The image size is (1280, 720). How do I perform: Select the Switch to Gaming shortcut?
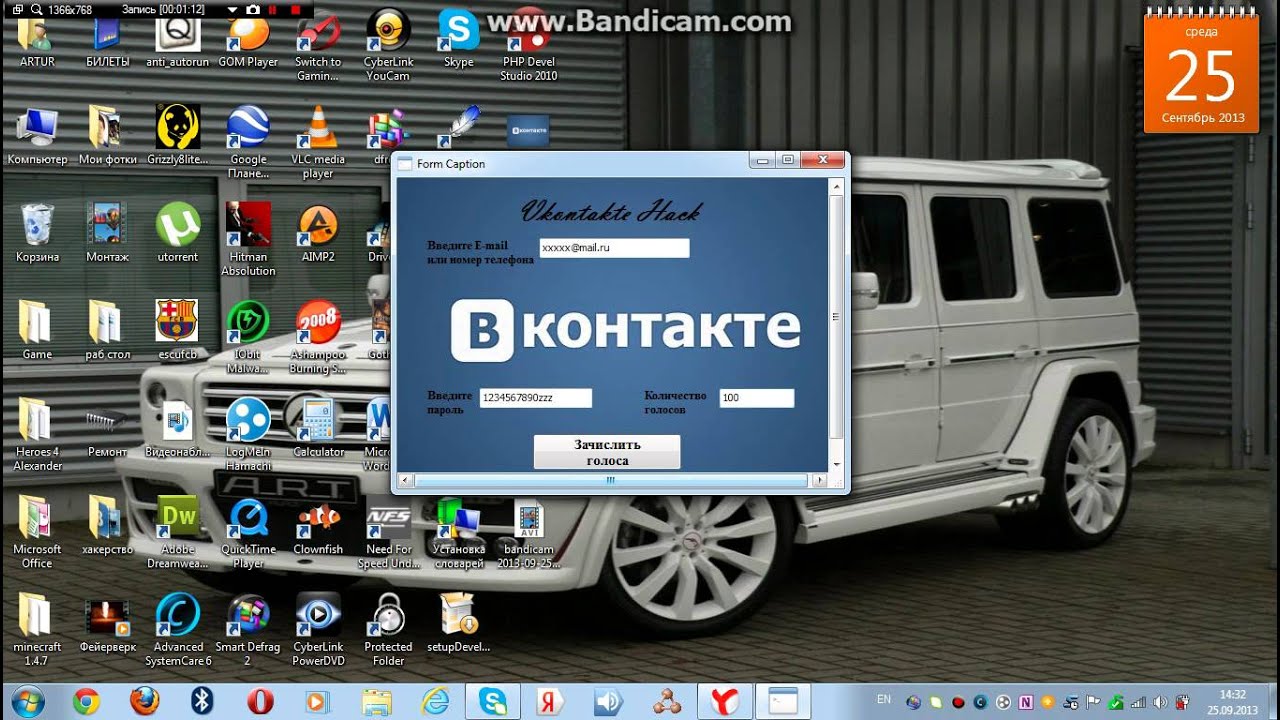tap(318, 48)
